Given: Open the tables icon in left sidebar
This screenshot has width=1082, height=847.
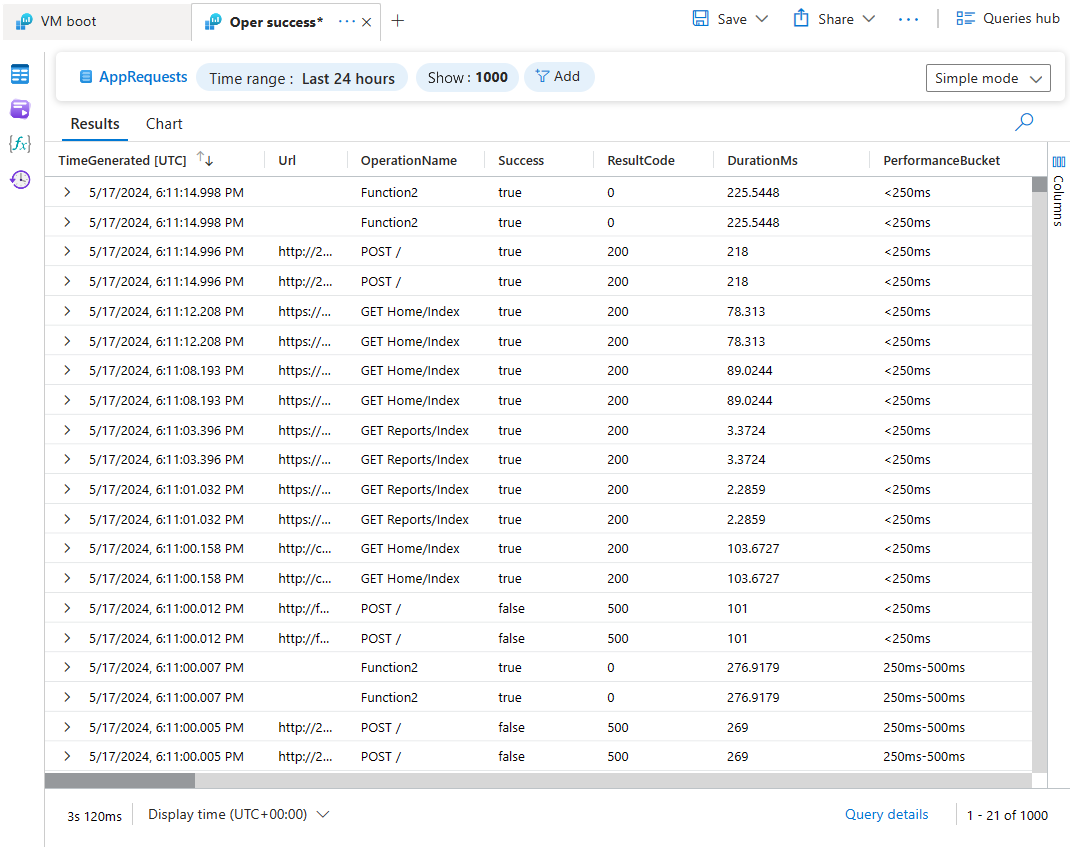Looking at the screenshot, I should [x=20, y=75].
